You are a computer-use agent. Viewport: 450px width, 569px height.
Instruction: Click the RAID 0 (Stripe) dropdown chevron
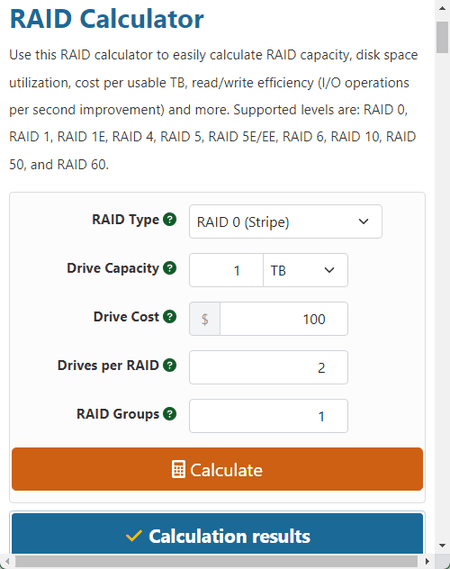coord(364,221)
